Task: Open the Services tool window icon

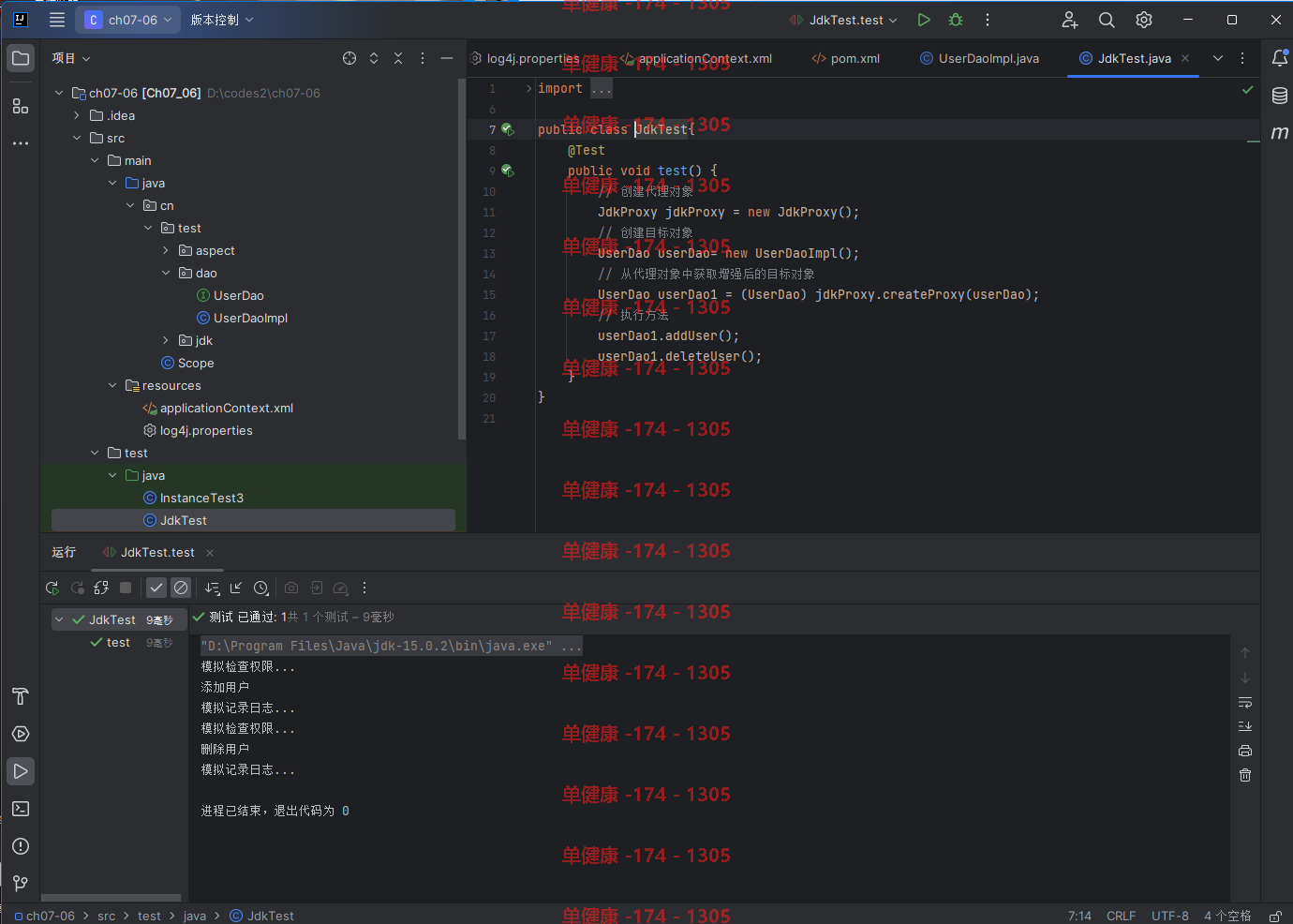Action: (21, 734)
